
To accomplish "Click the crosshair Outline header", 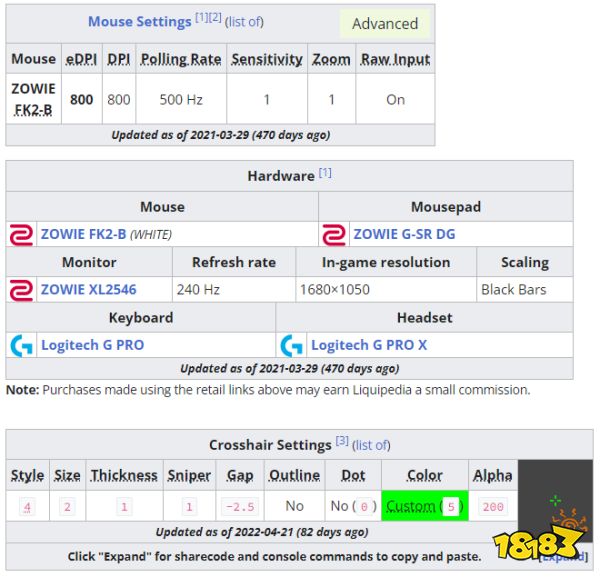I will click(294, 476).
